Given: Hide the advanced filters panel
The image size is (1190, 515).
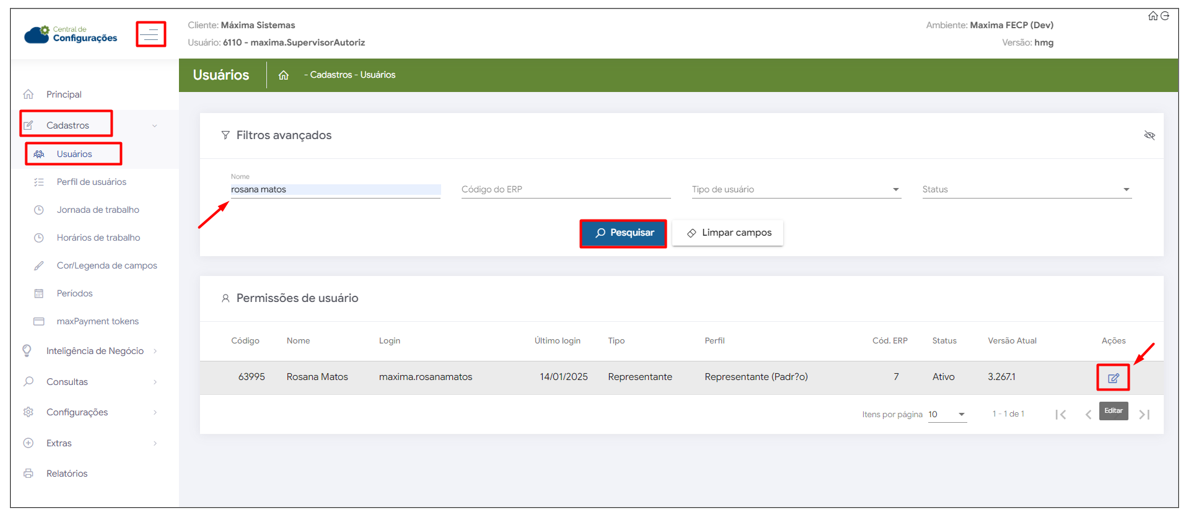Looking at the screenshot, I should pos(1149,135).
